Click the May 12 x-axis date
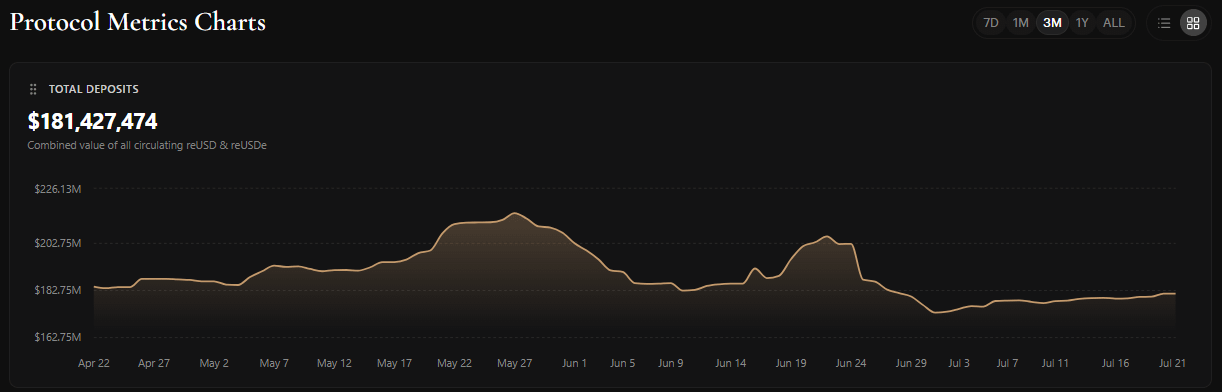Image resolution: width=1222 pixels, height=392 pixels. click(333, 363)
